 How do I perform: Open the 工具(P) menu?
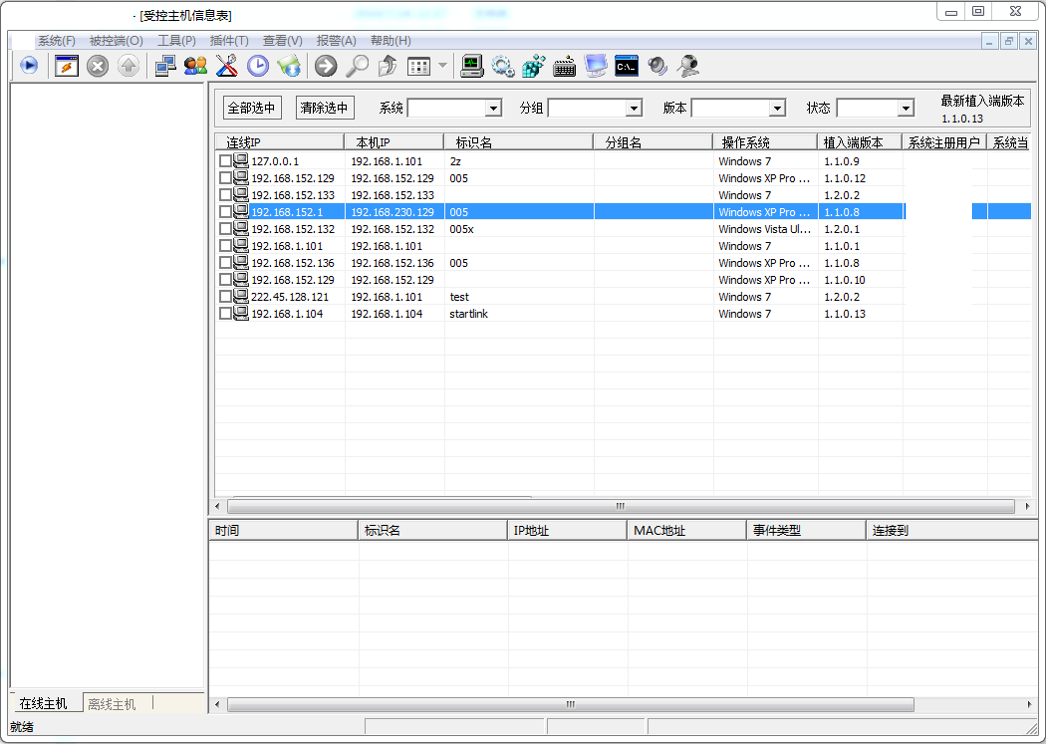pos(176,41)
